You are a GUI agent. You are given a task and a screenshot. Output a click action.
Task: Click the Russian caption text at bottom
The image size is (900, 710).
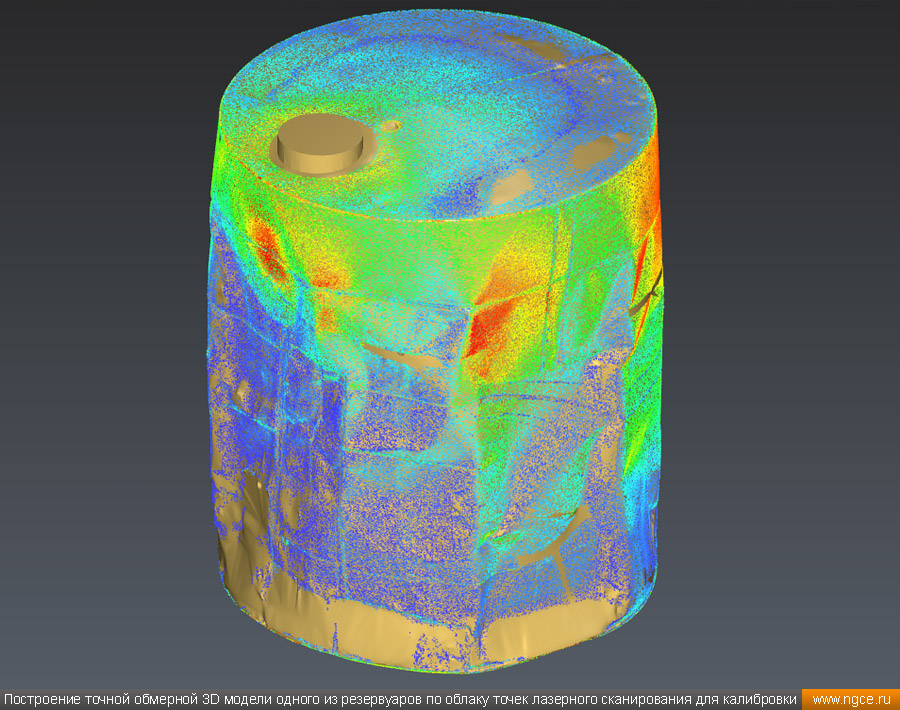click(400, 699)
